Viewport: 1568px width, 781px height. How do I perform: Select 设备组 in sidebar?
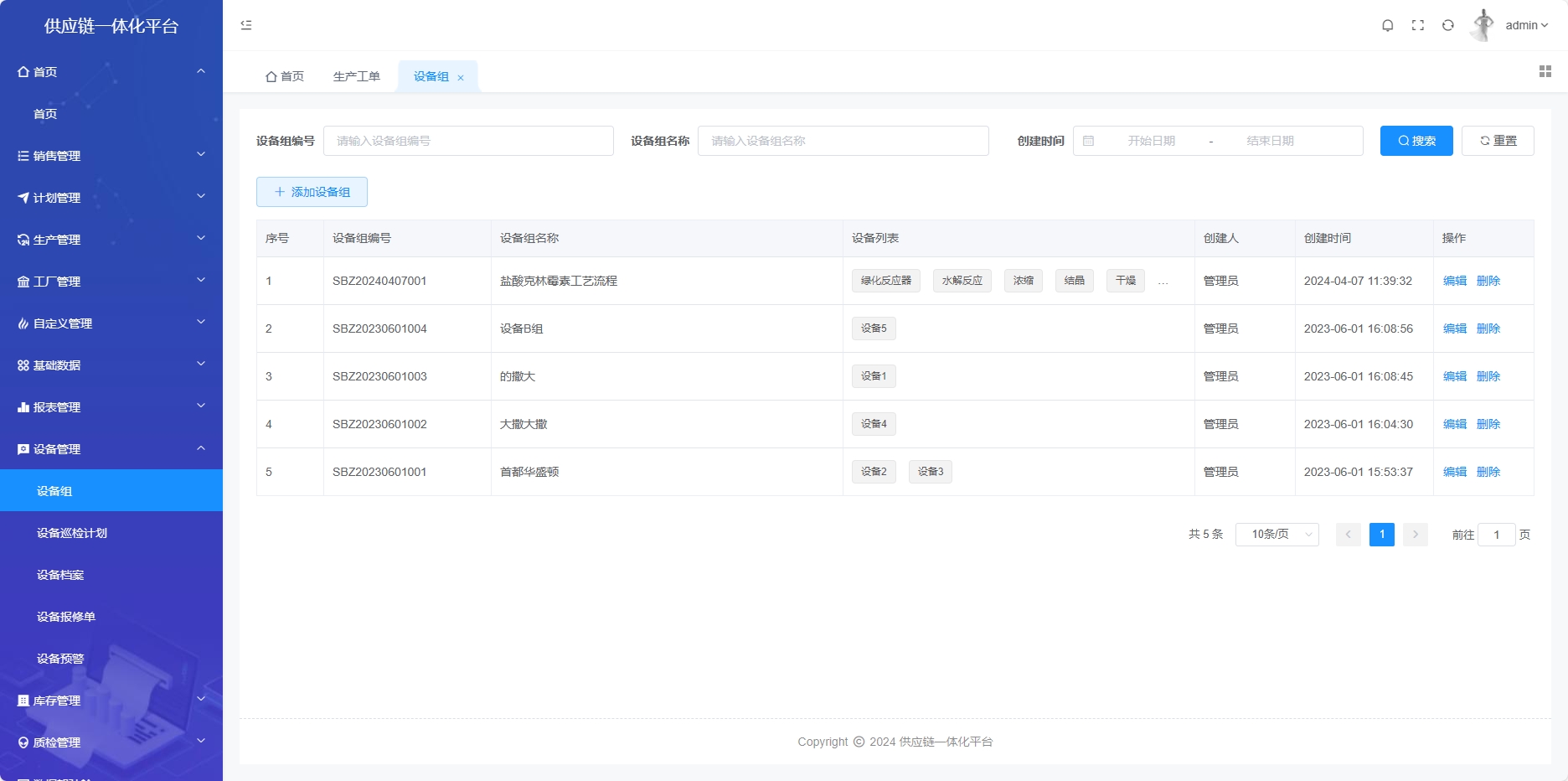pyautogui.click(x=111, y=491)
